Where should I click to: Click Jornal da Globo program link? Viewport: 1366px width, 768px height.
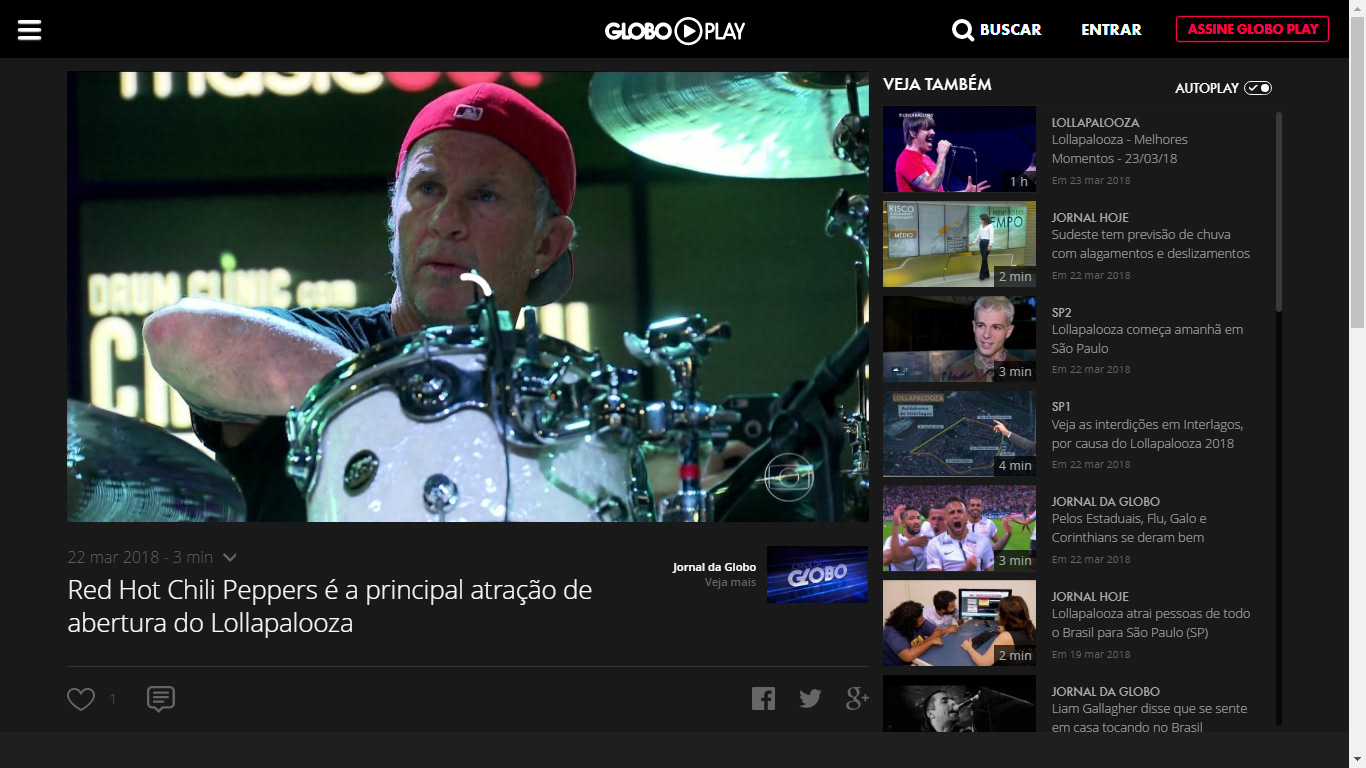click(x=714, y=567)
